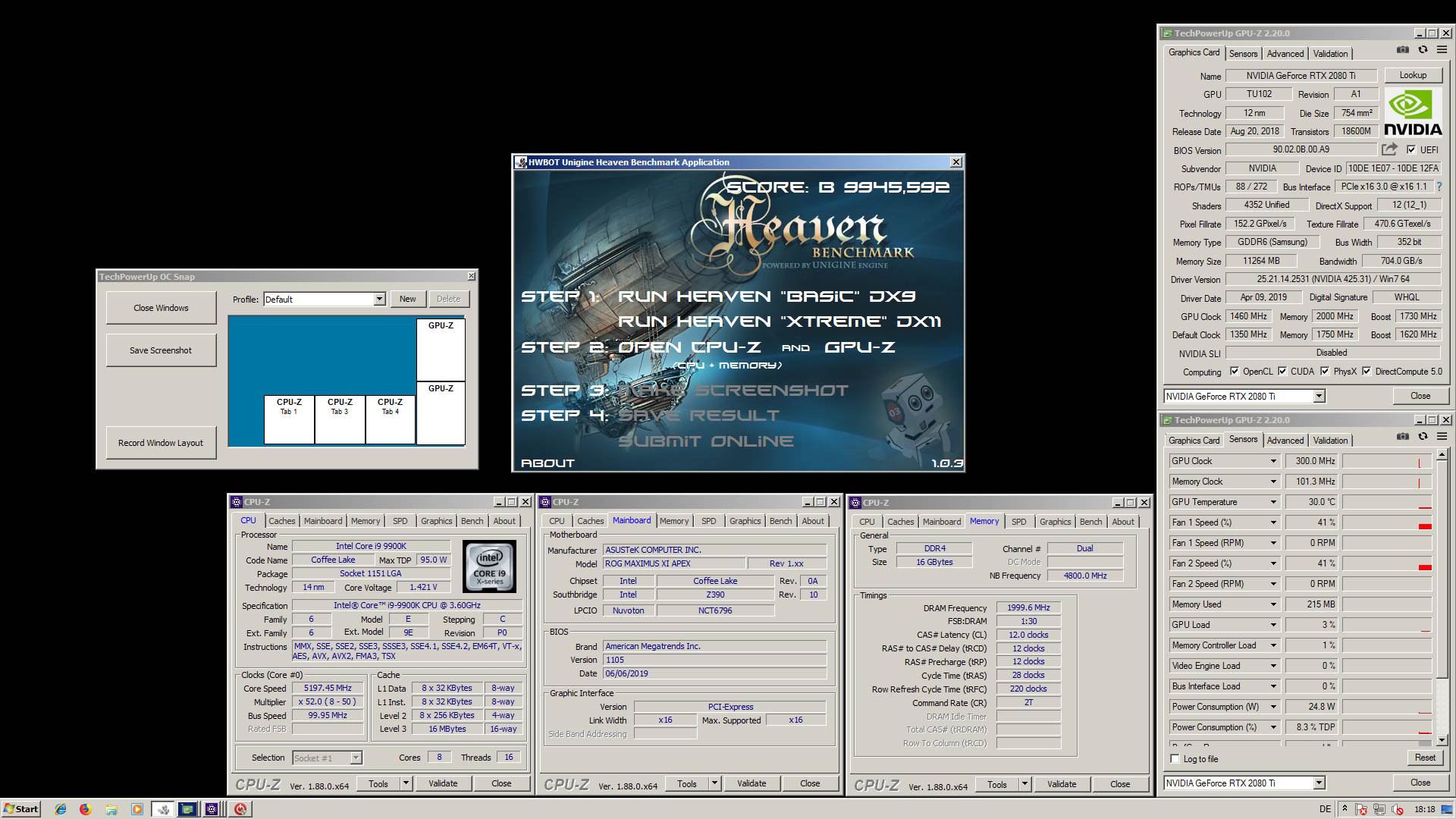
Task: Click the camera screenshot icon in the GPU-Z Graphics Card window
Action: coord(1403,50)
